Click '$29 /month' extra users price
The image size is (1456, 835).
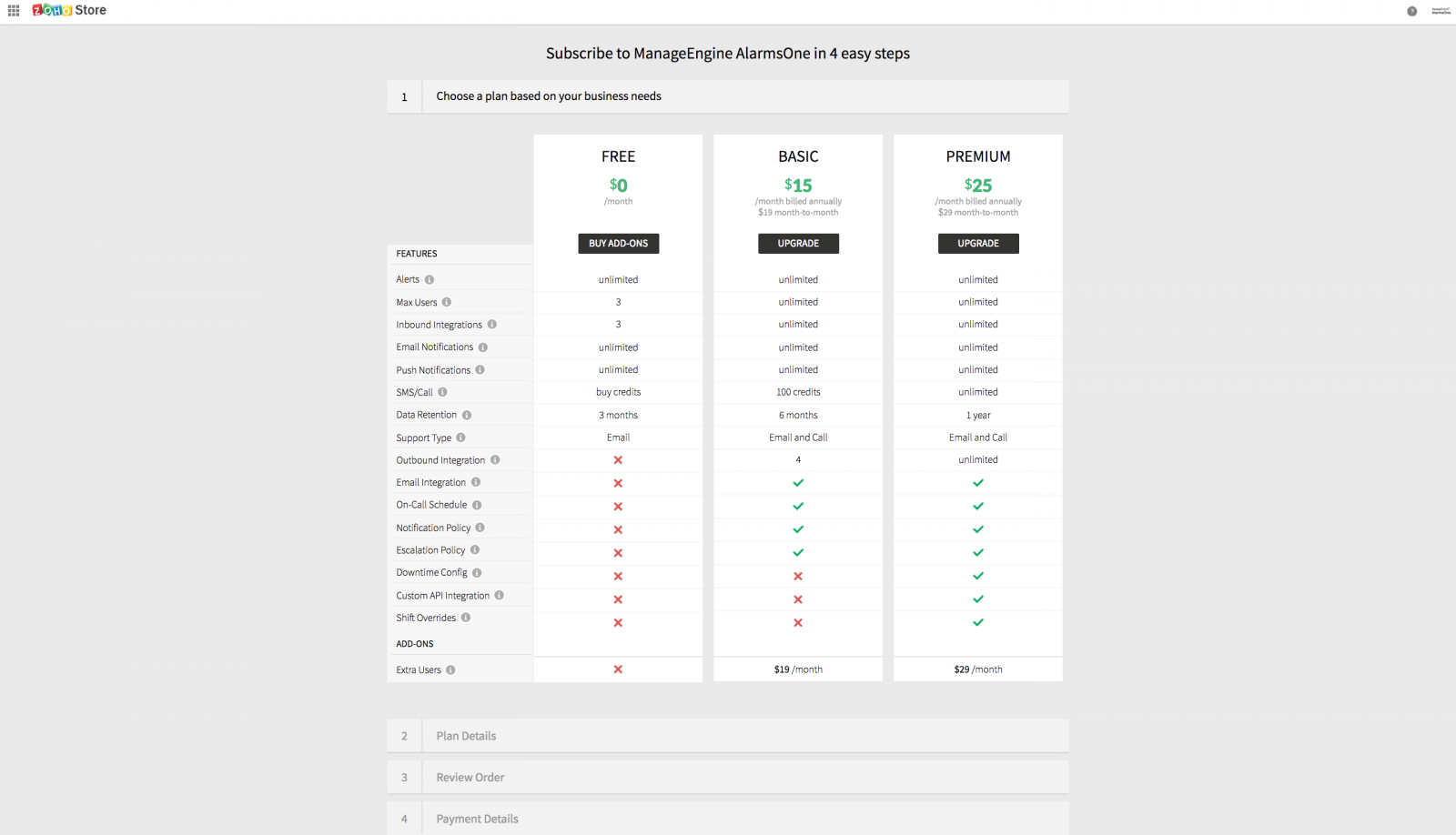click(x=978, y=669)
